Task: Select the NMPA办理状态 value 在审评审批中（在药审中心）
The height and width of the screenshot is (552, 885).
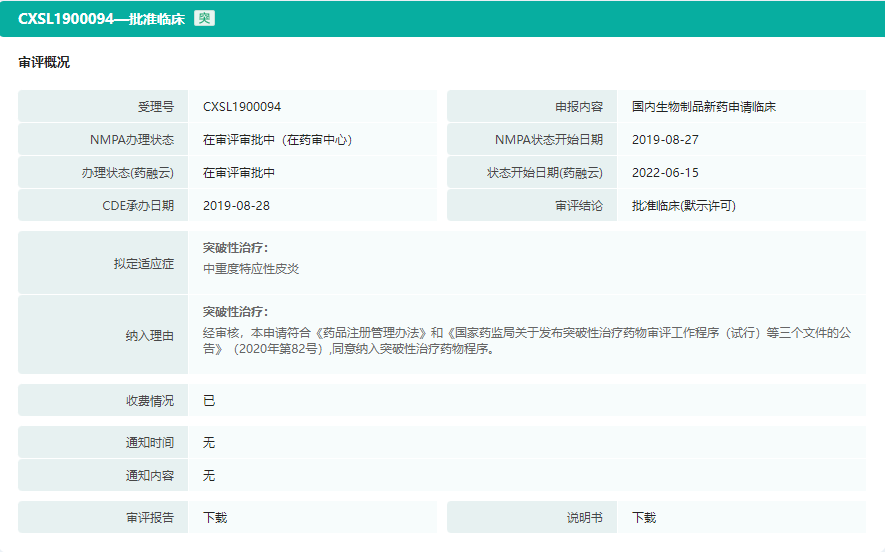Action: coord(277,140)
